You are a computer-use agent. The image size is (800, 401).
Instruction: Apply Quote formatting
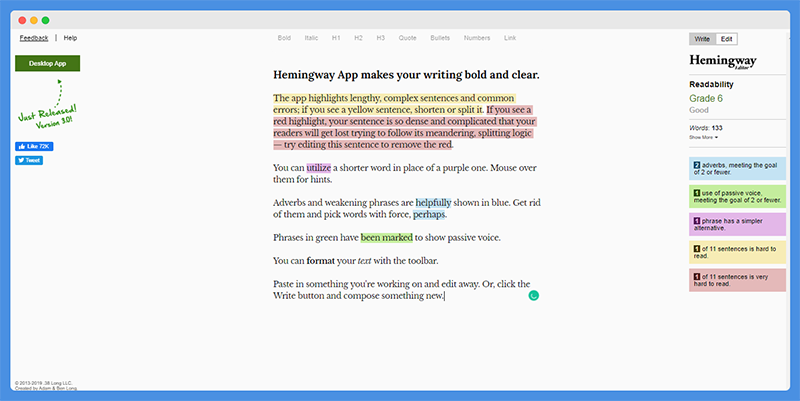(x=407, y=38)
